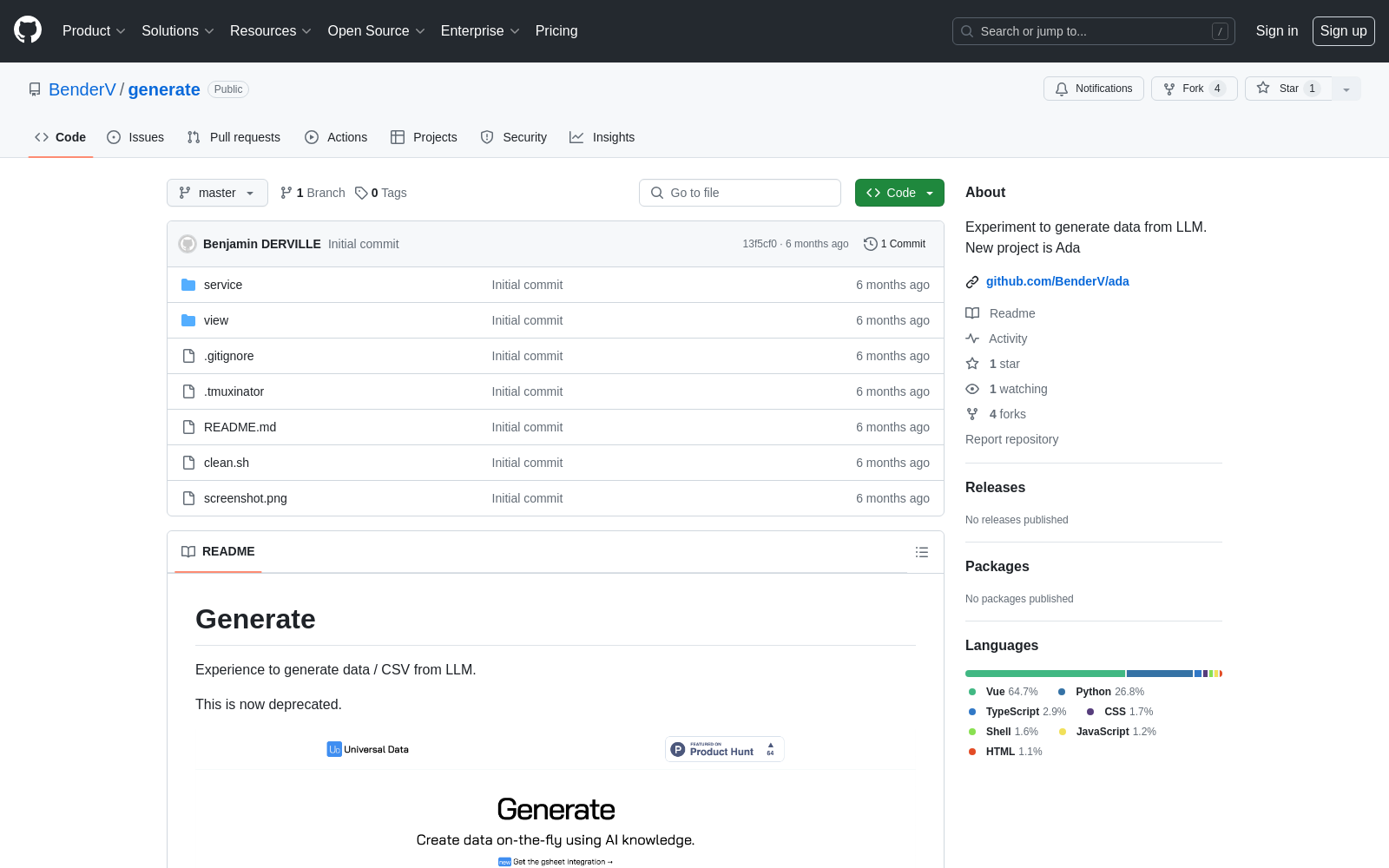This screenshot has height=868, width=1389.
Task: Click Report repository link
Action: click(1012, 439)
